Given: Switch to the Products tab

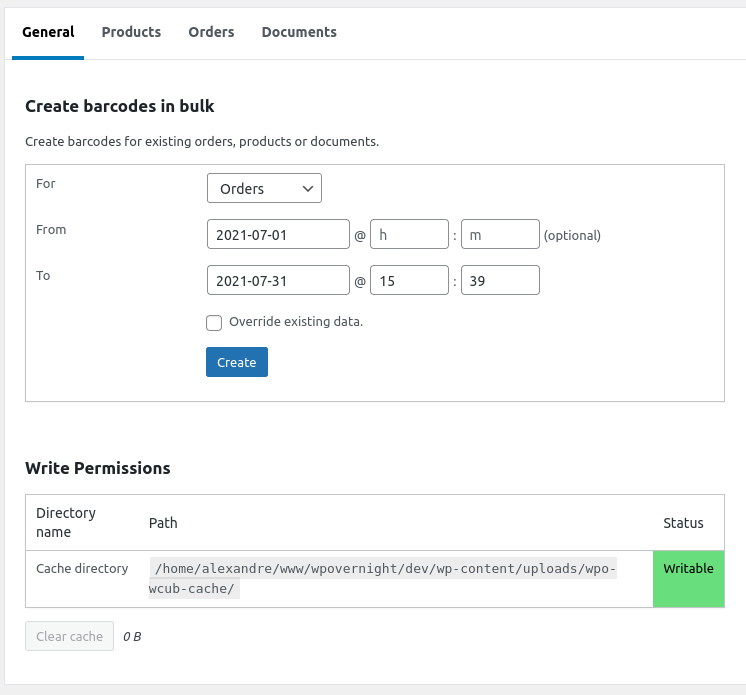Looking at the screenshot, I should (x=131, y=32).
